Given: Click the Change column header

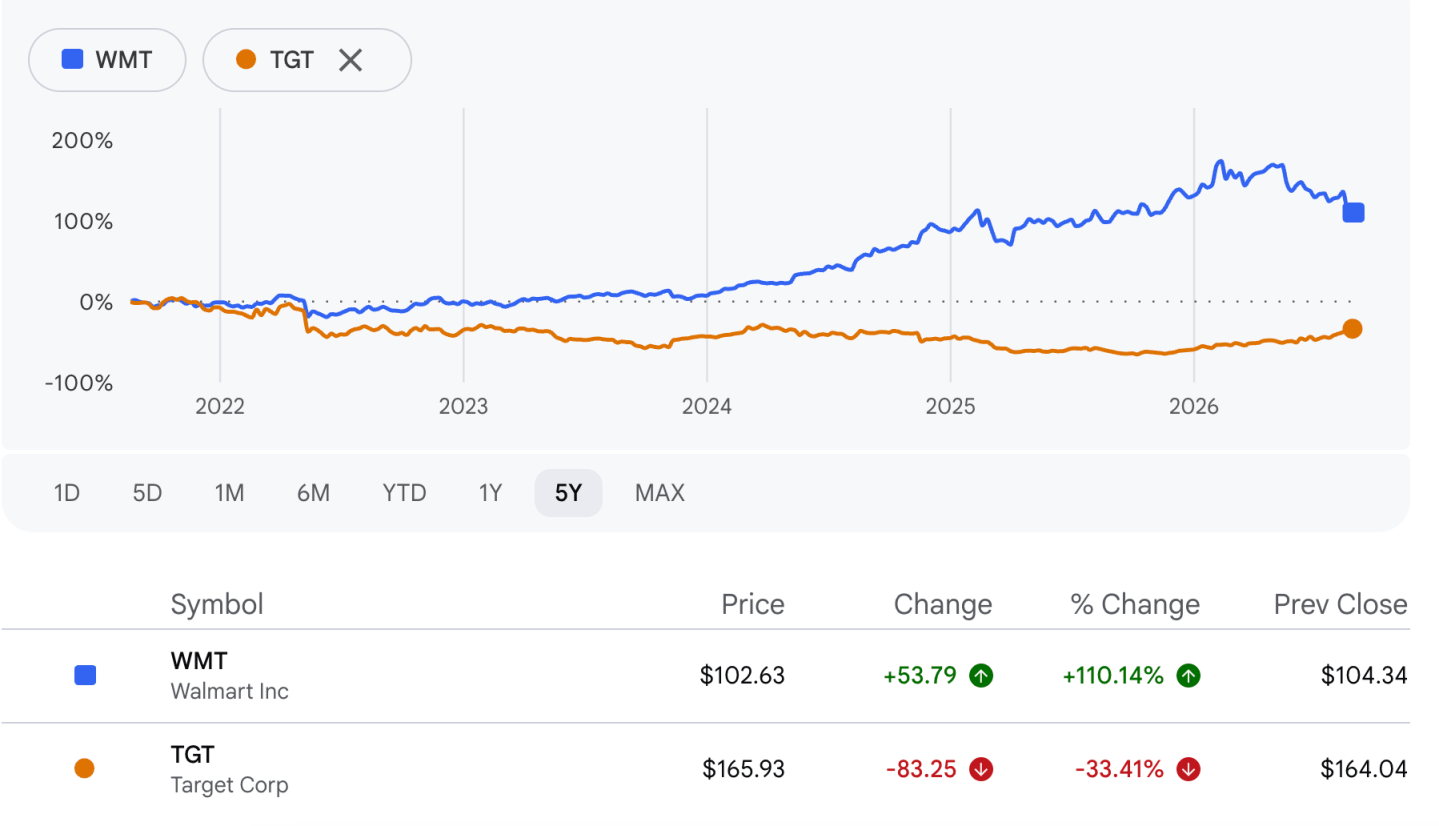Looking at the screenshot, I should pyautogui.click(x=943, y=604).
